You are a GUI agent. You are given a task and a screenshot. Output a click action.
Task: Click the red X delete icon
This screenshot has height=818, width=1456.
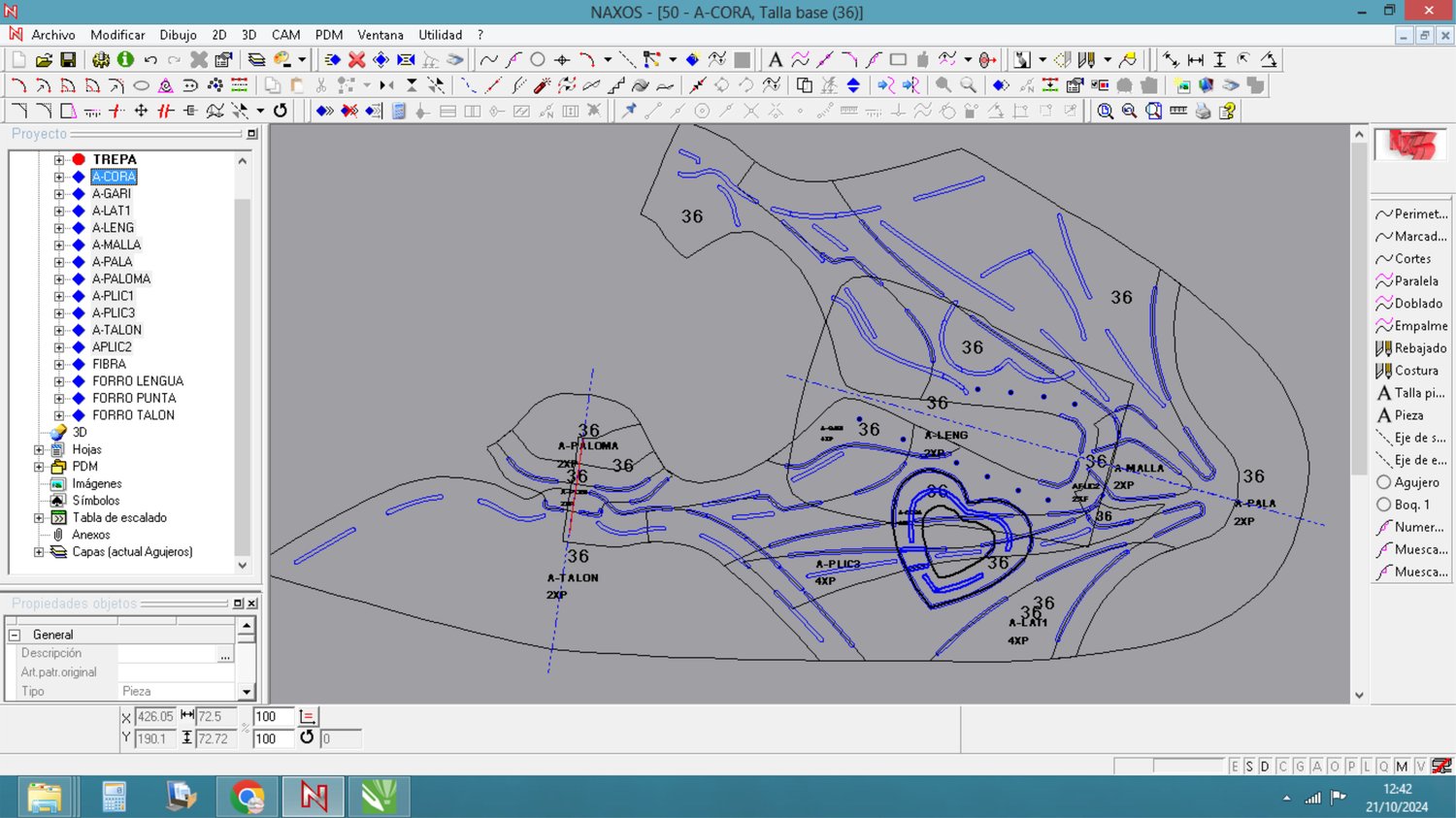[x=357, y=60]
